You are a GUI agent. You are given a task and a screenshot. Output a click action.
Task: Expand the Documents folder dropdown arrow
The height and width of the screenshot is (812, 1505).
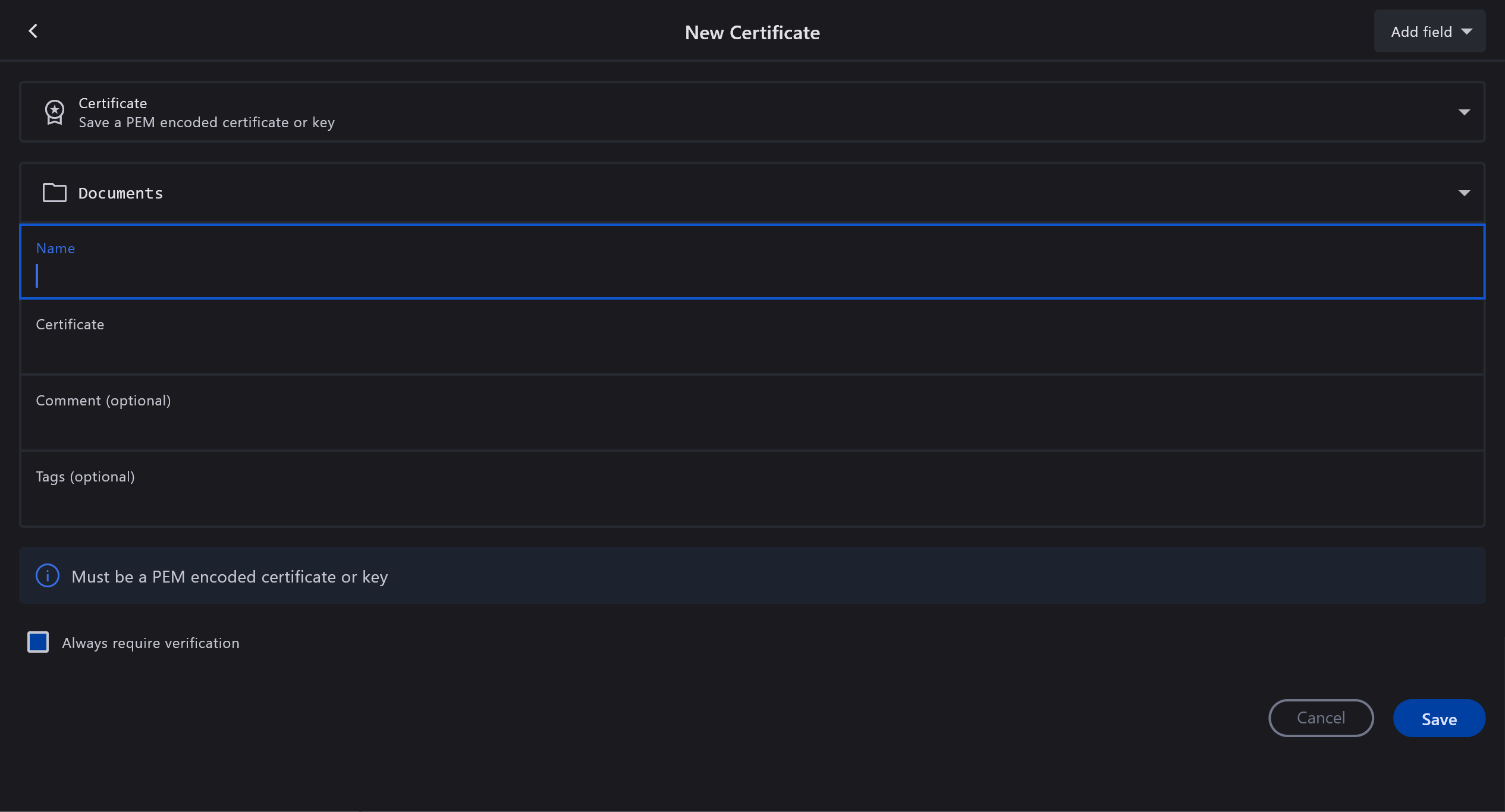coord(1463,193)
